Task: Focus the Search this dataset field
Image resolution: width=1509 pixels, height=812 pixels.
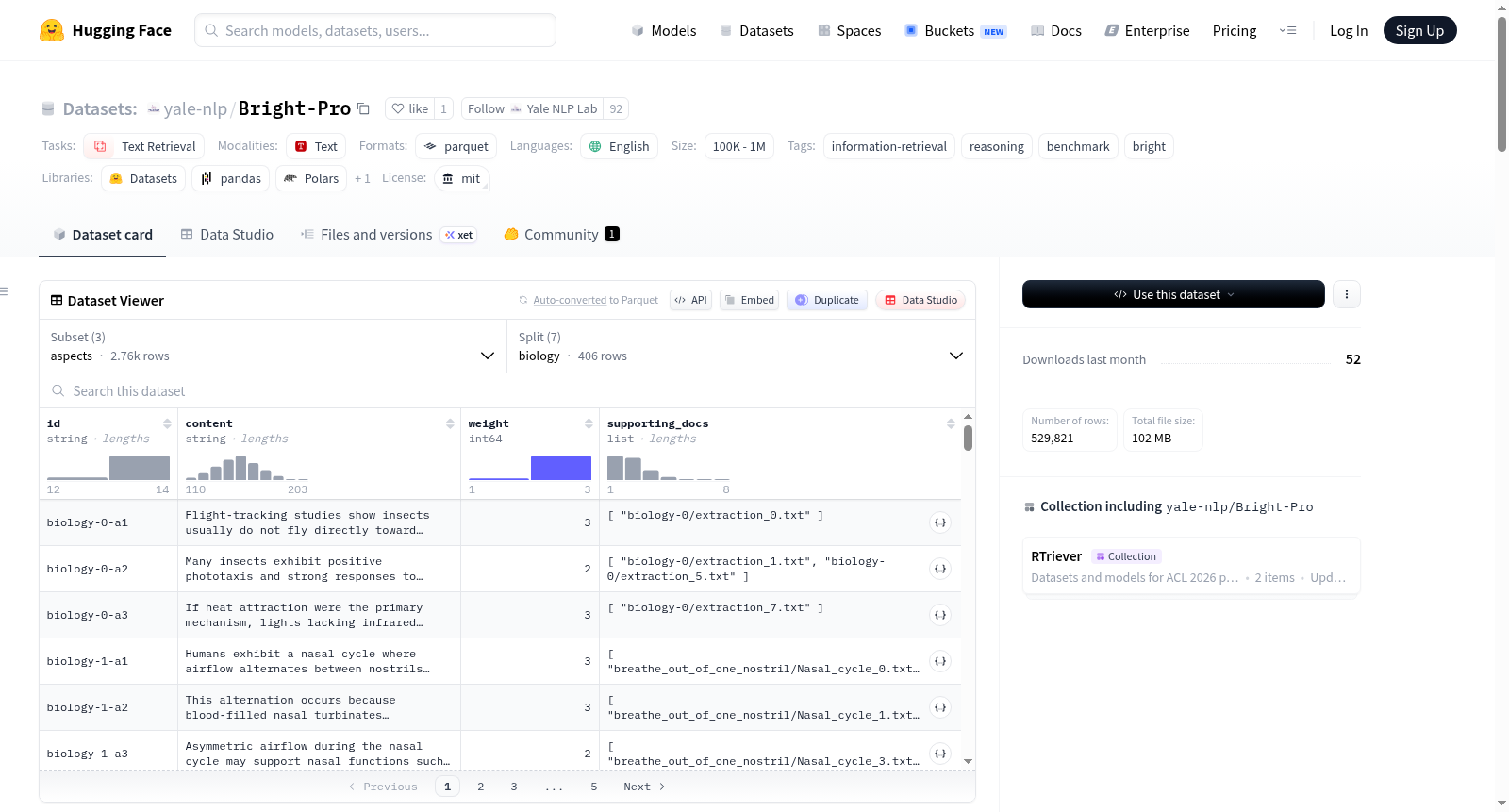Action: click(x=507, y=390)
